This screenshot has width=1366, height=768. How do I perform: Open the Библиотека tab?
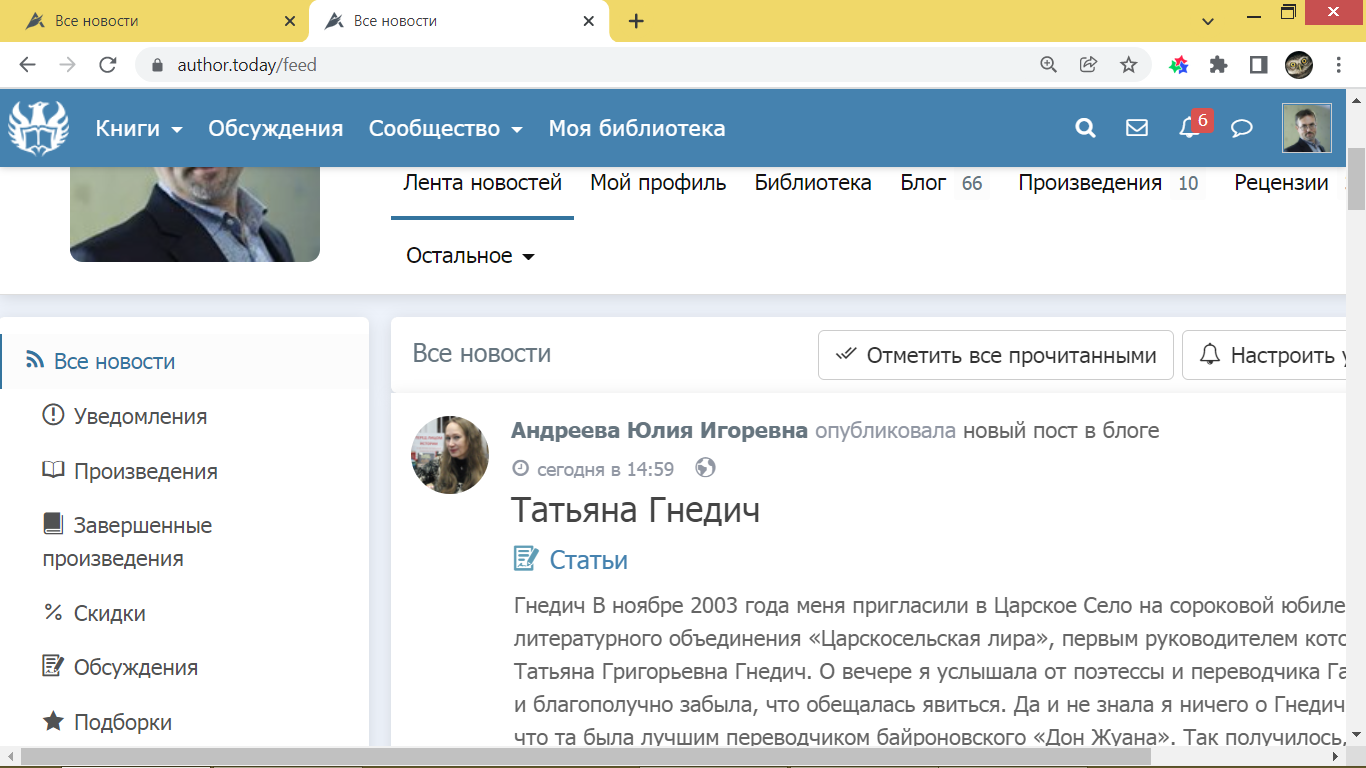click(x=813, y=183)
